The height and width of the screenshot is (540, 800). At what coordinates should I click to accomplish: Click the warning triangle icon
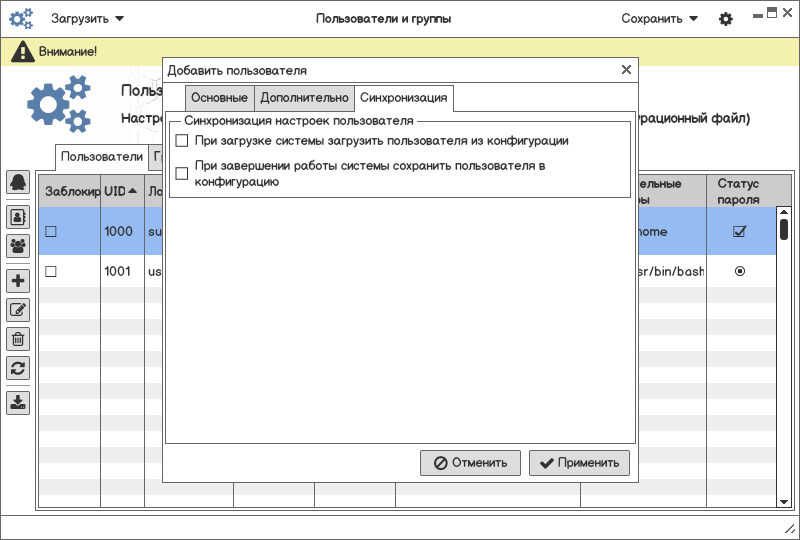[x=22, y=52]
